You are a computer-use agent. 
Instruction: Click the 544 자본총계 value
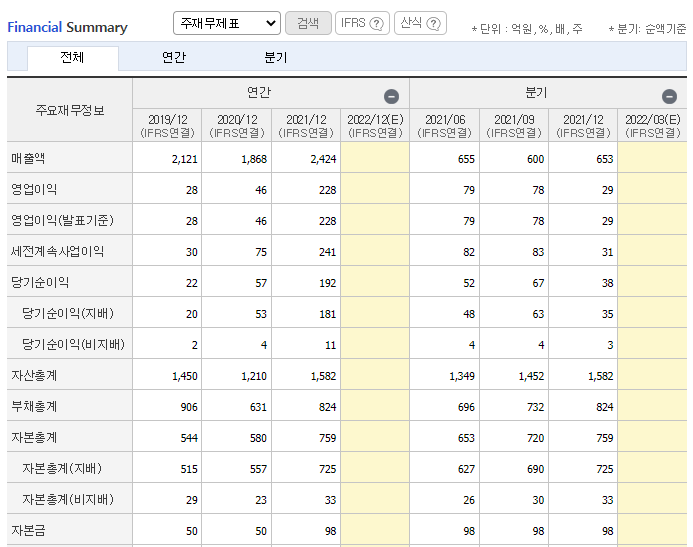coord(189,438)
